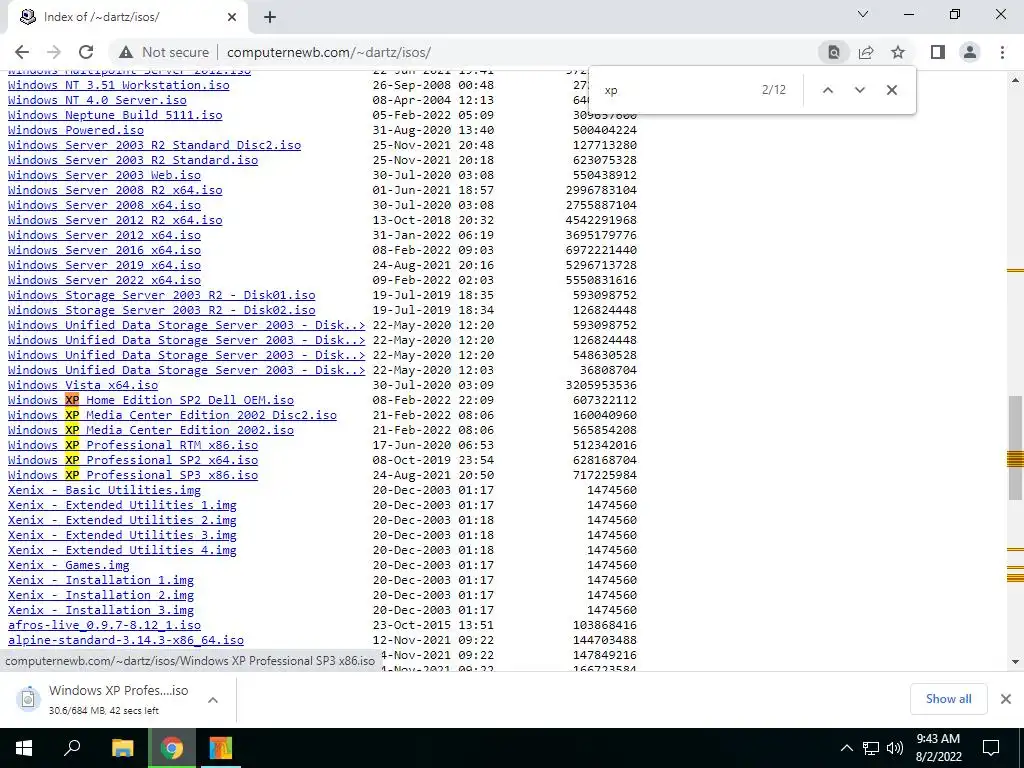Click the page scrollbar thumb
1024x768 pixels.
pos(1014,448)
